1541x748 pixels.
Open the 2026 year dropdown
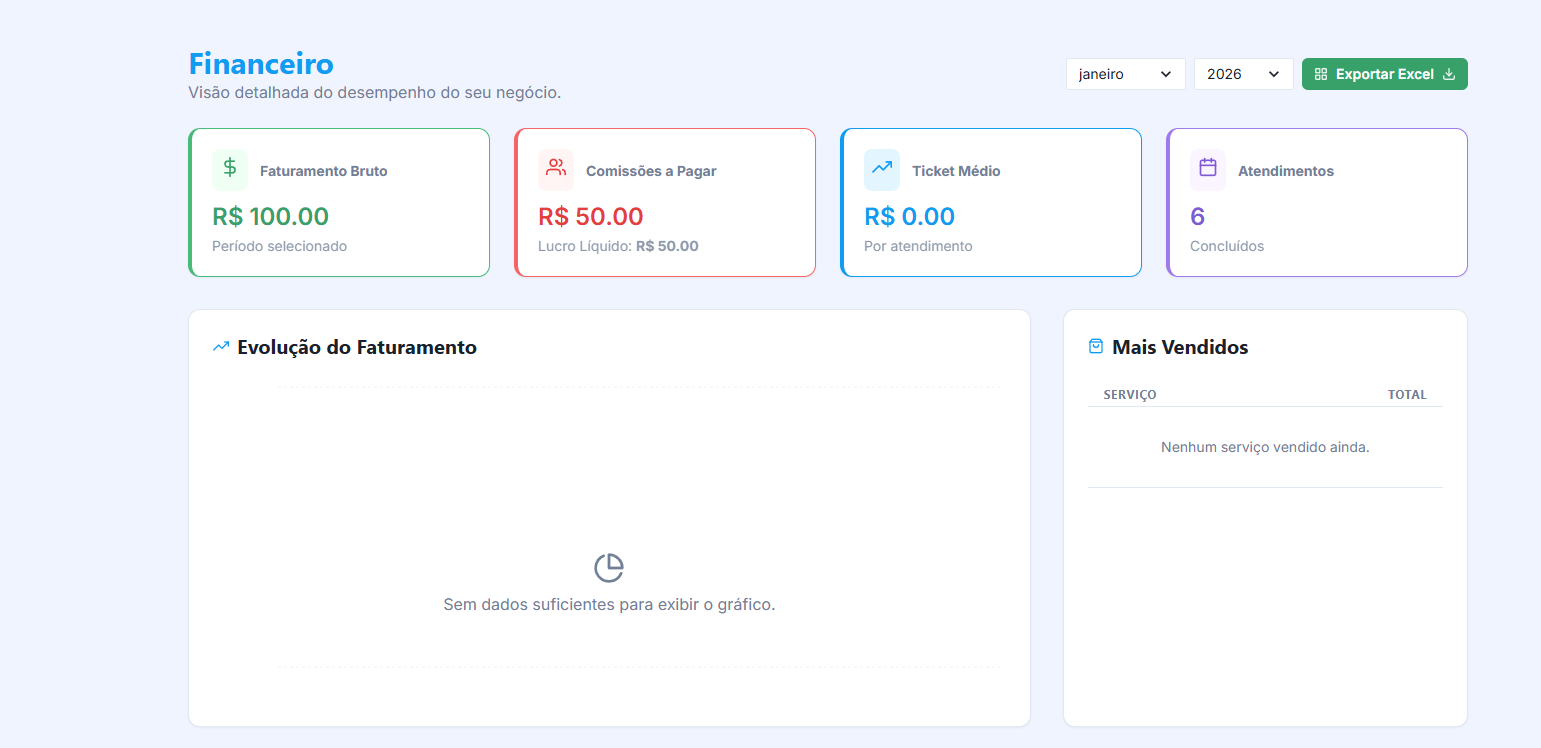tap(1243, 73)
